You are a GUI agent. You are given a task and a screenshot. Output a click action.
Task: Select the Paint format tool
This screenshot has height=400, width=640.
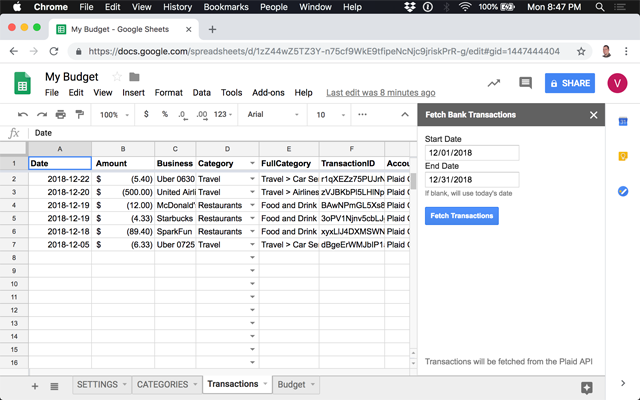(79, 115)
